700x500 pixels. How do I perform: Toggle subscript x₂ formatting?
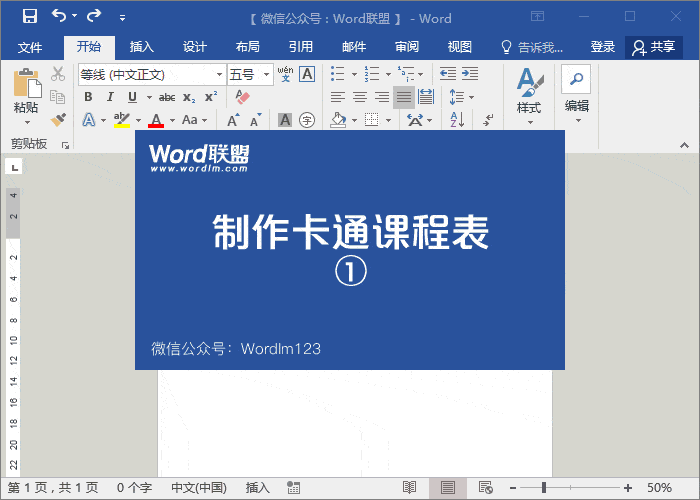(x=189, y=97)
